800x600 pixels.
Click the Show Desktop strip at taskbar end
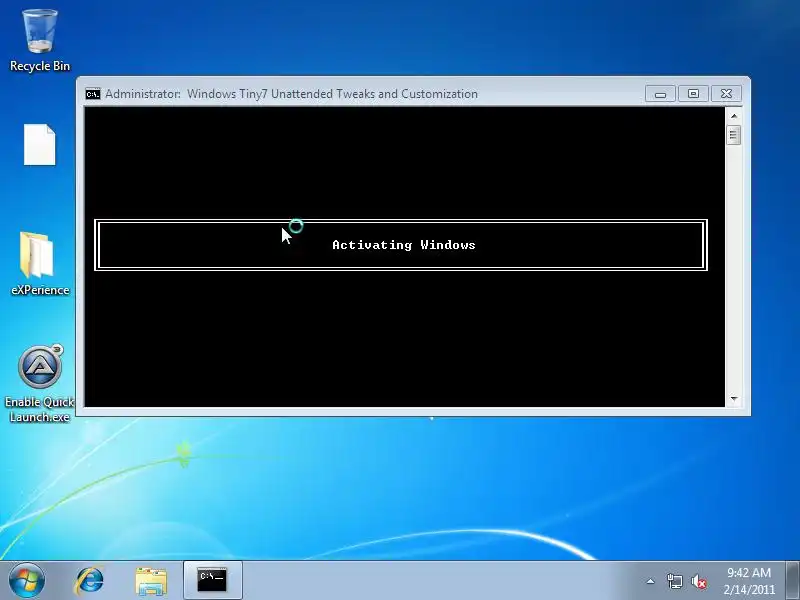pos(792,581)
